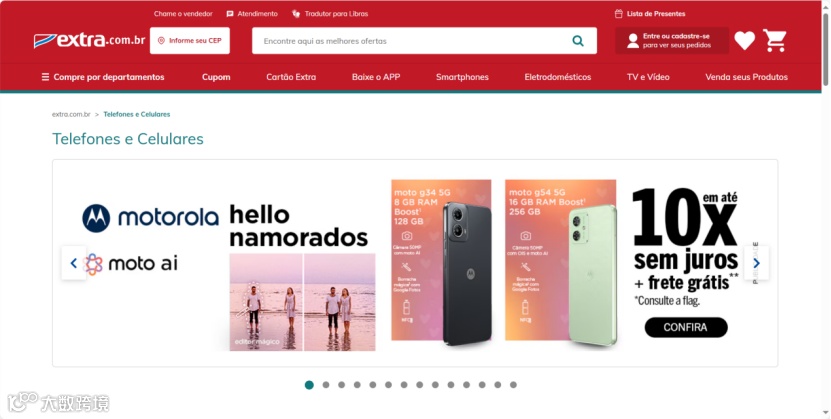Go to previous banner with left arrow
The image size is (831, 419).
[x=74, y=263]
